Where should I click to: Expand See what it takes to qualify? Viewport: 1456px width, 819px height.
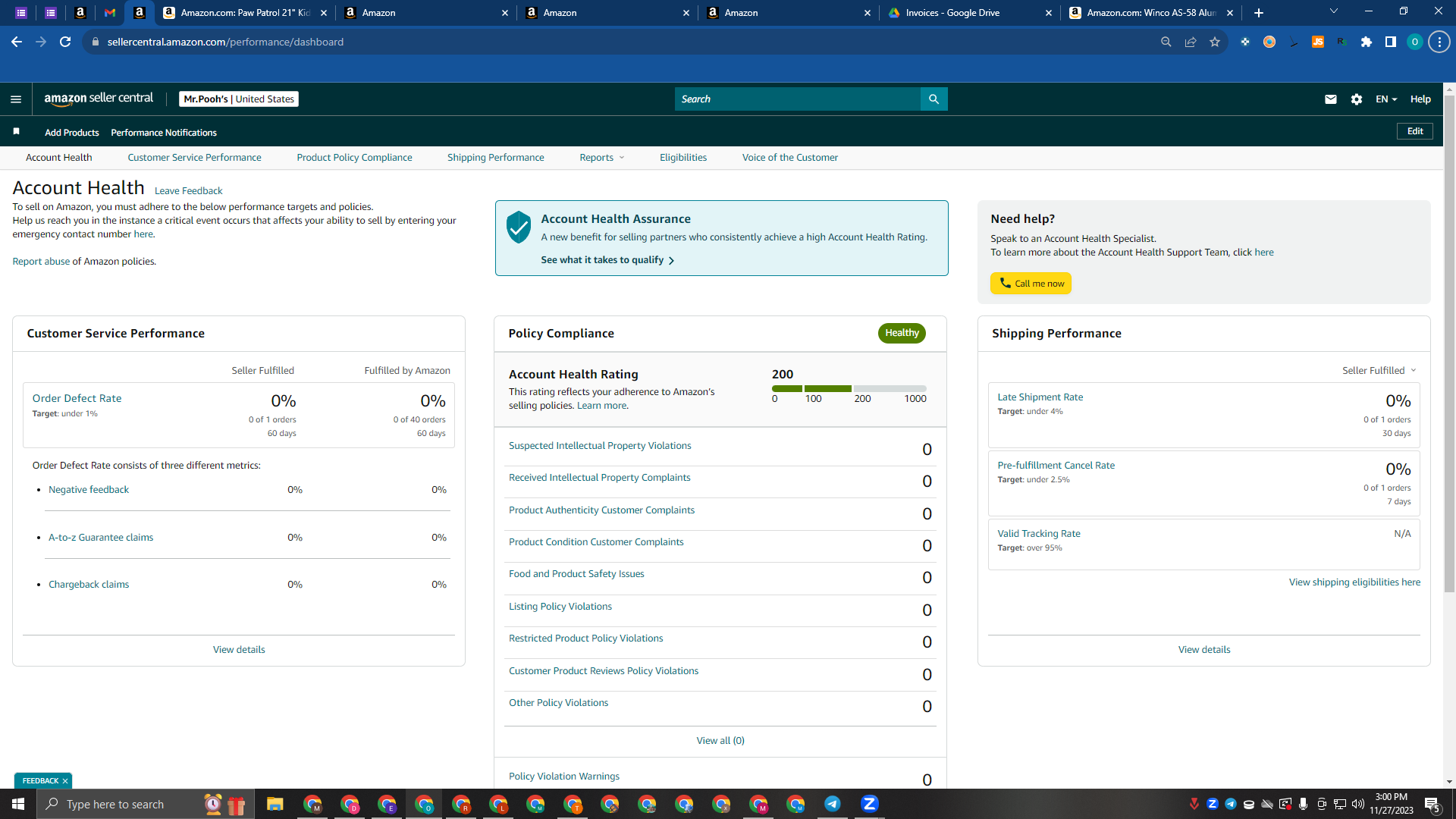pos(607,260)
